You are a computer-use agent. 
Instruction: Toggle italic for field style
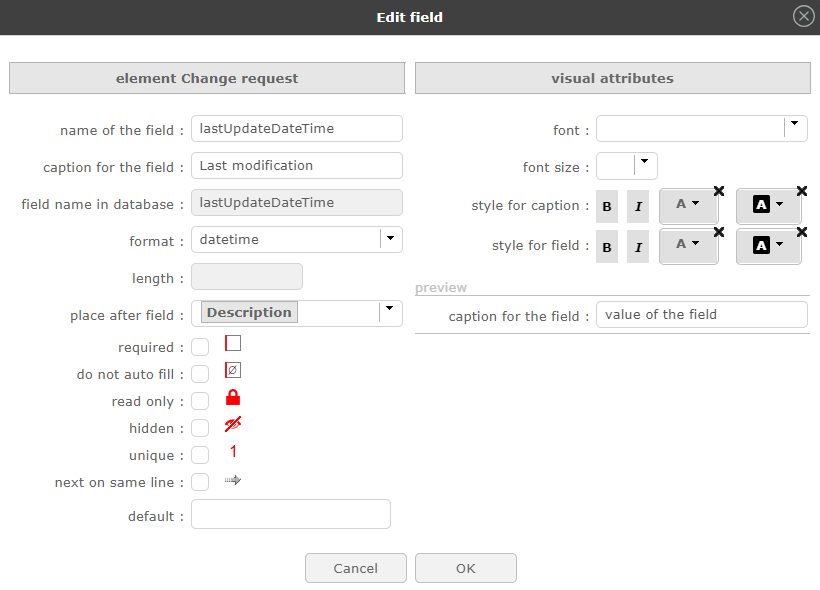pyautogui.click(x=638, y=246)
